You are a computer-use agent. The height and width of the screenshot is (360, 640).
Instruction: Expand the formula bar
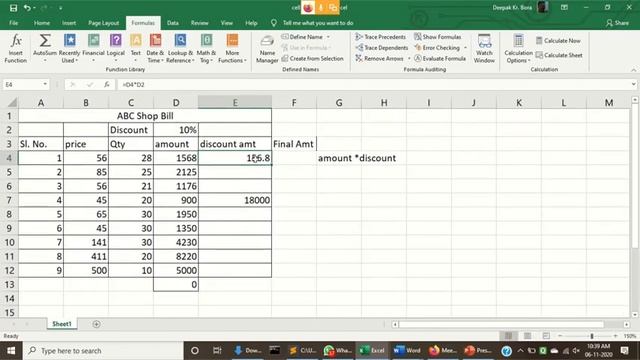pos(633,84)
